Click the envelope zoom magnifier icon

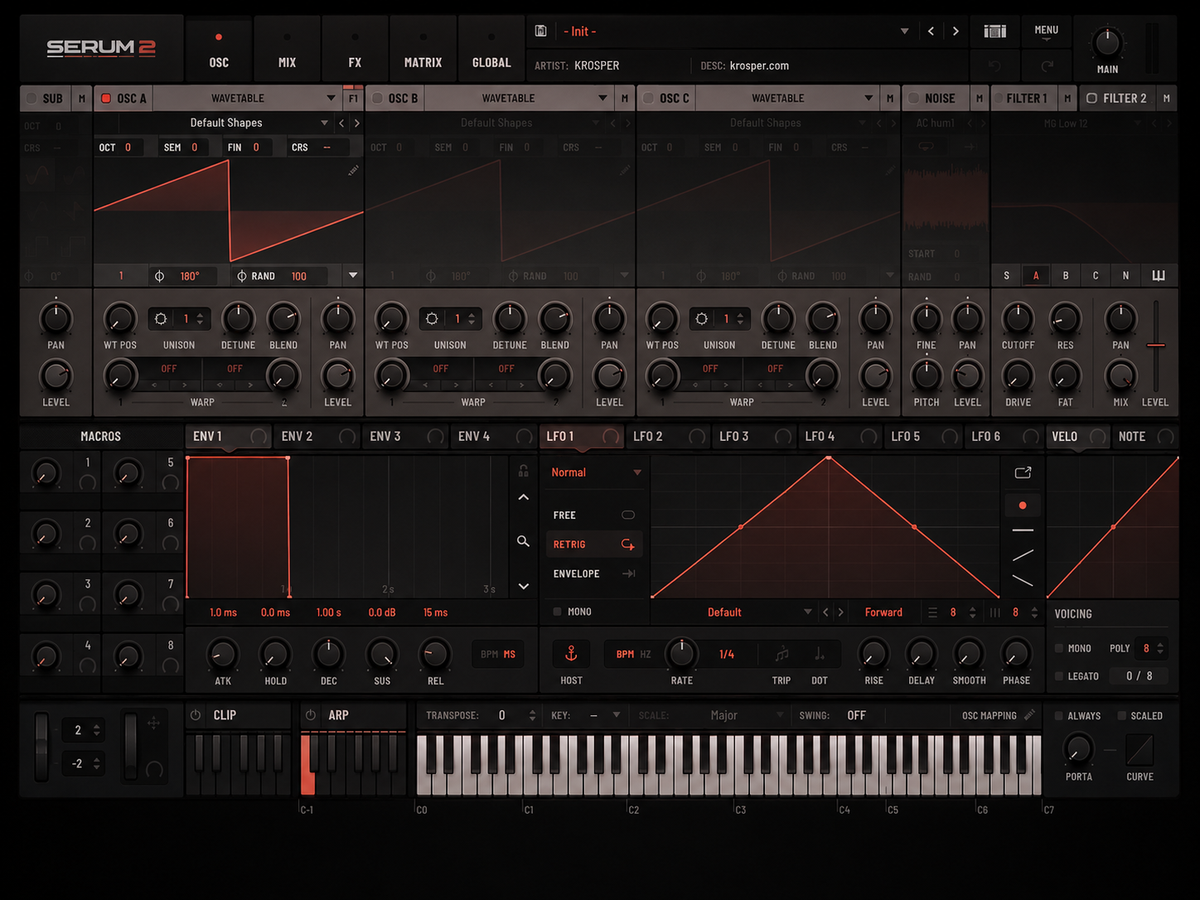523,541
